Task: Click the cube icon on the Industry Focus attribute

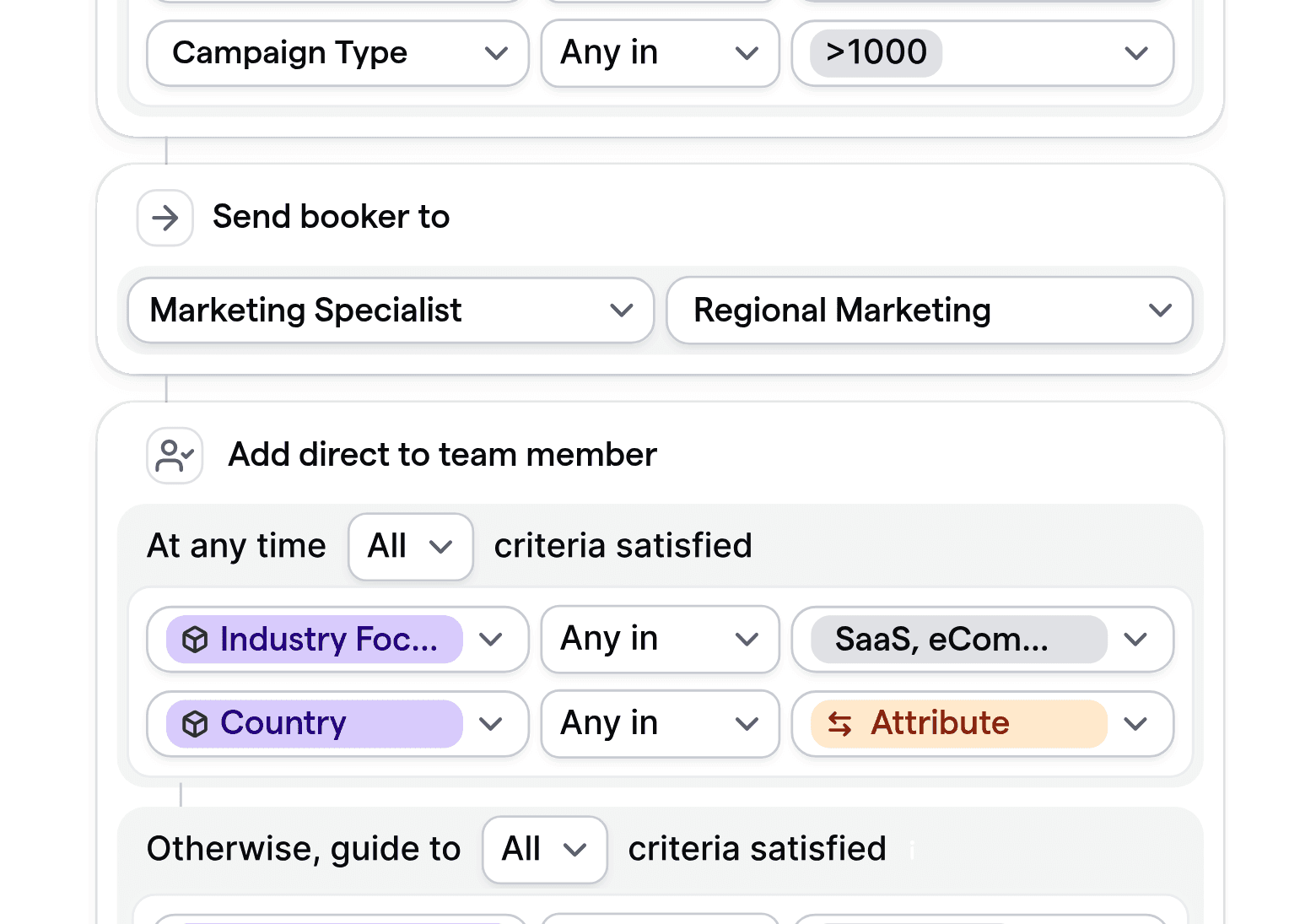Action: click(x=195, y=640)
